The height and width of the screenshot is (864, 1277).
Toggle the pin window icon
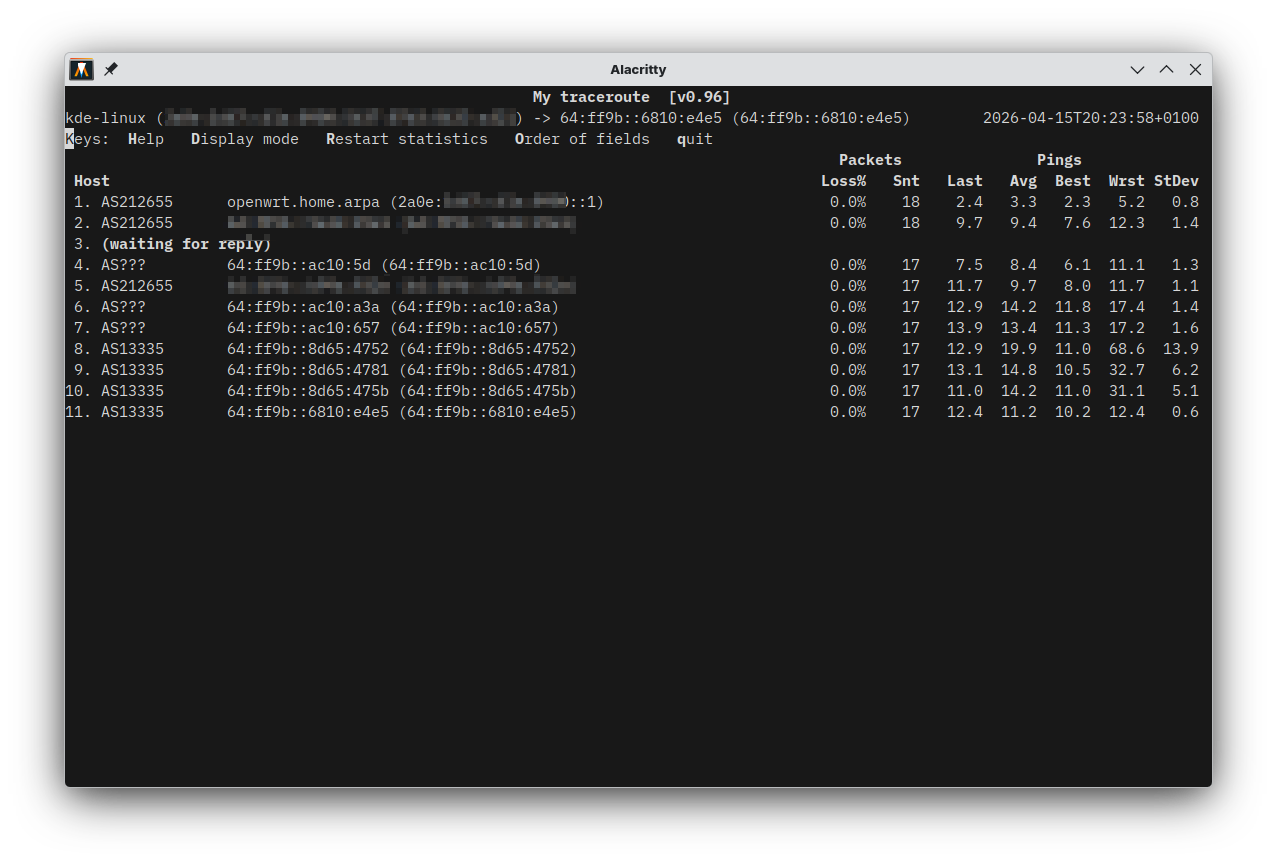coord(111,69)
